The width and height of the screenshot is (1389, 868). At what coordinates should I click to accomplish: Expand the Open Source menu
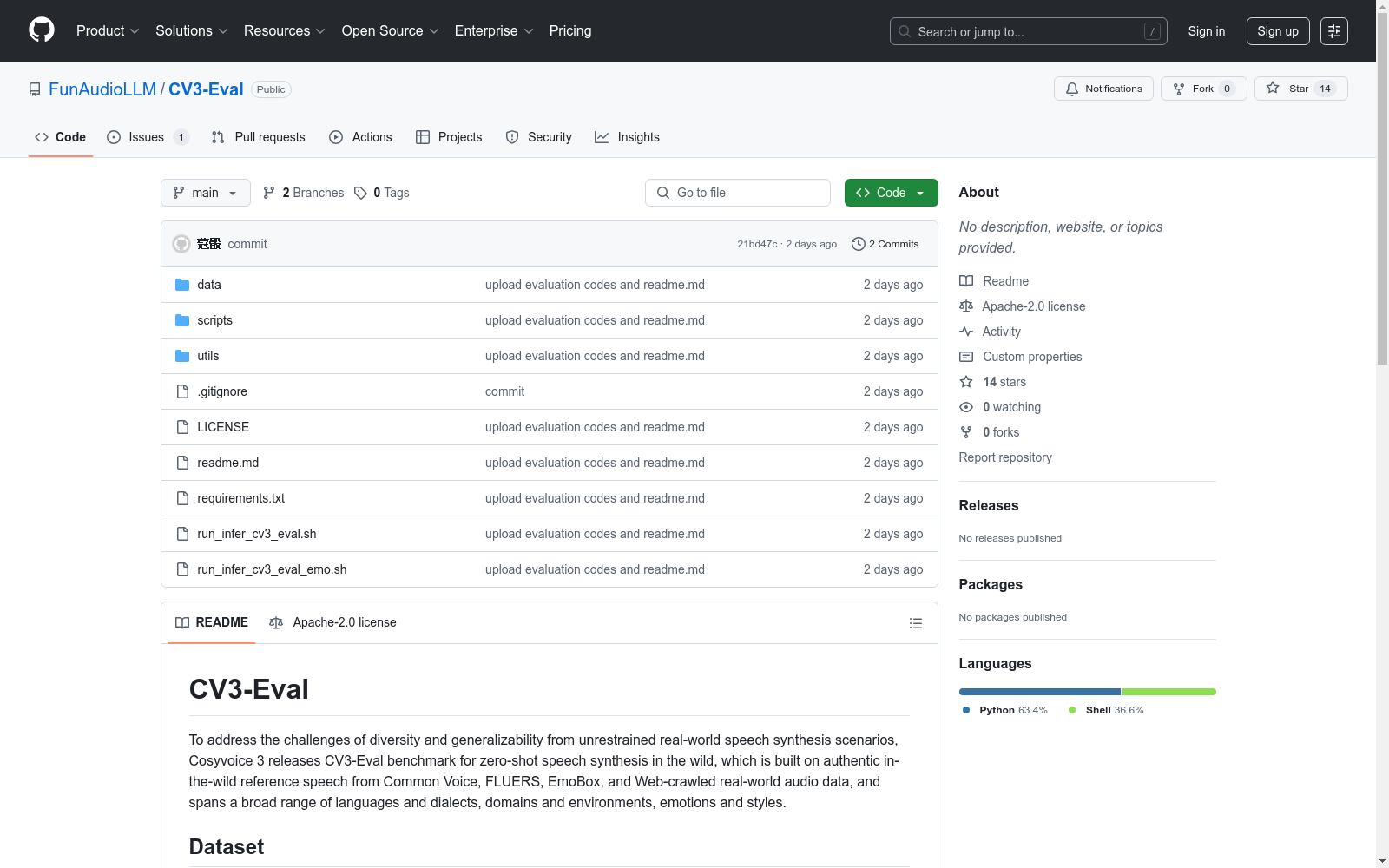pyautogui.click(x=390, y=31)
